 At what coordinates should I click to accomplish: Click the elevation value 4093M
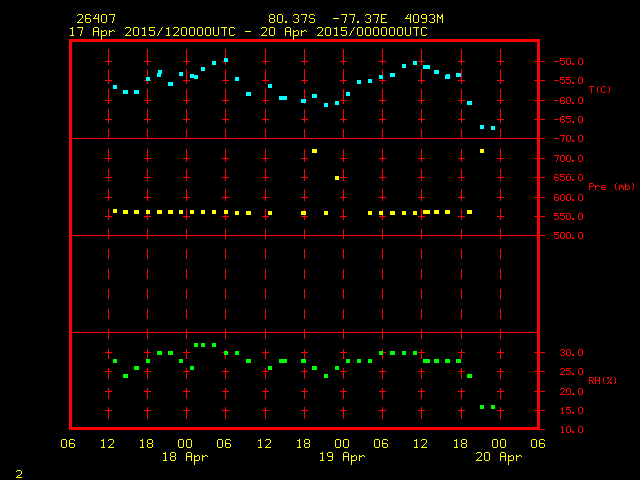coord(424,19)
